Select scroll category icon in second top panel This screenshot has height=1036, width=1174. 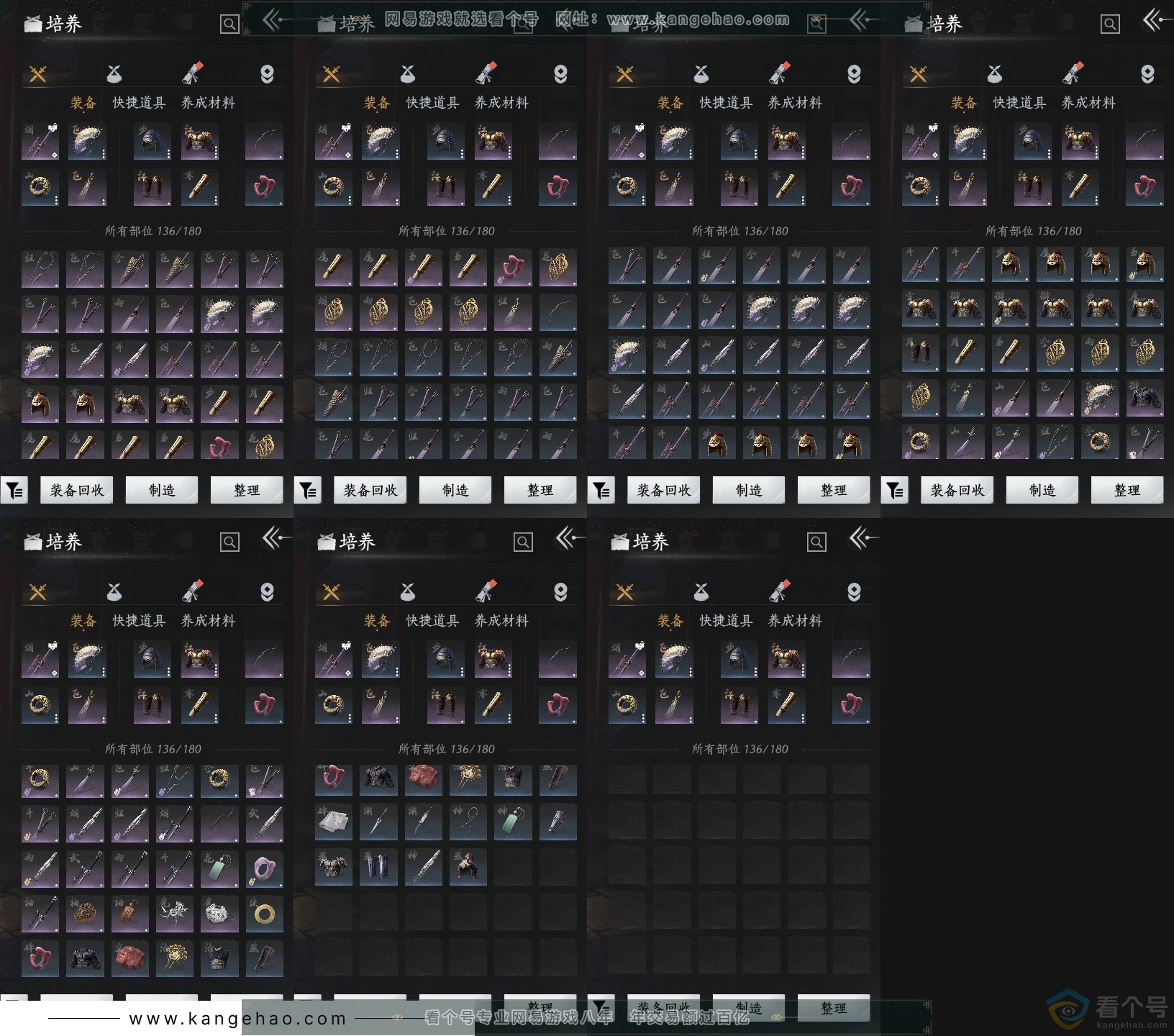click(486, 73)
